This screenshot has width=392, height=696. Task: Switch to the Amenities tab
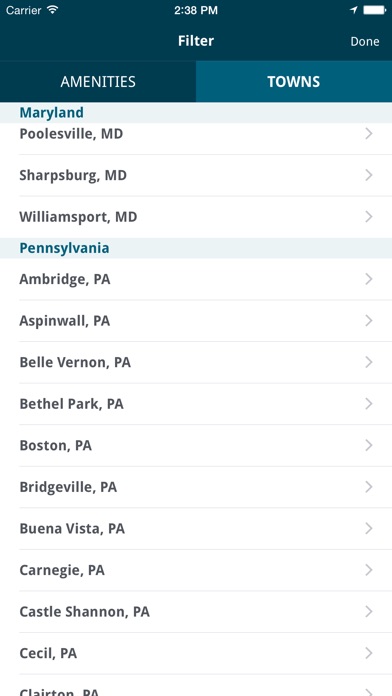coord(98,82)
